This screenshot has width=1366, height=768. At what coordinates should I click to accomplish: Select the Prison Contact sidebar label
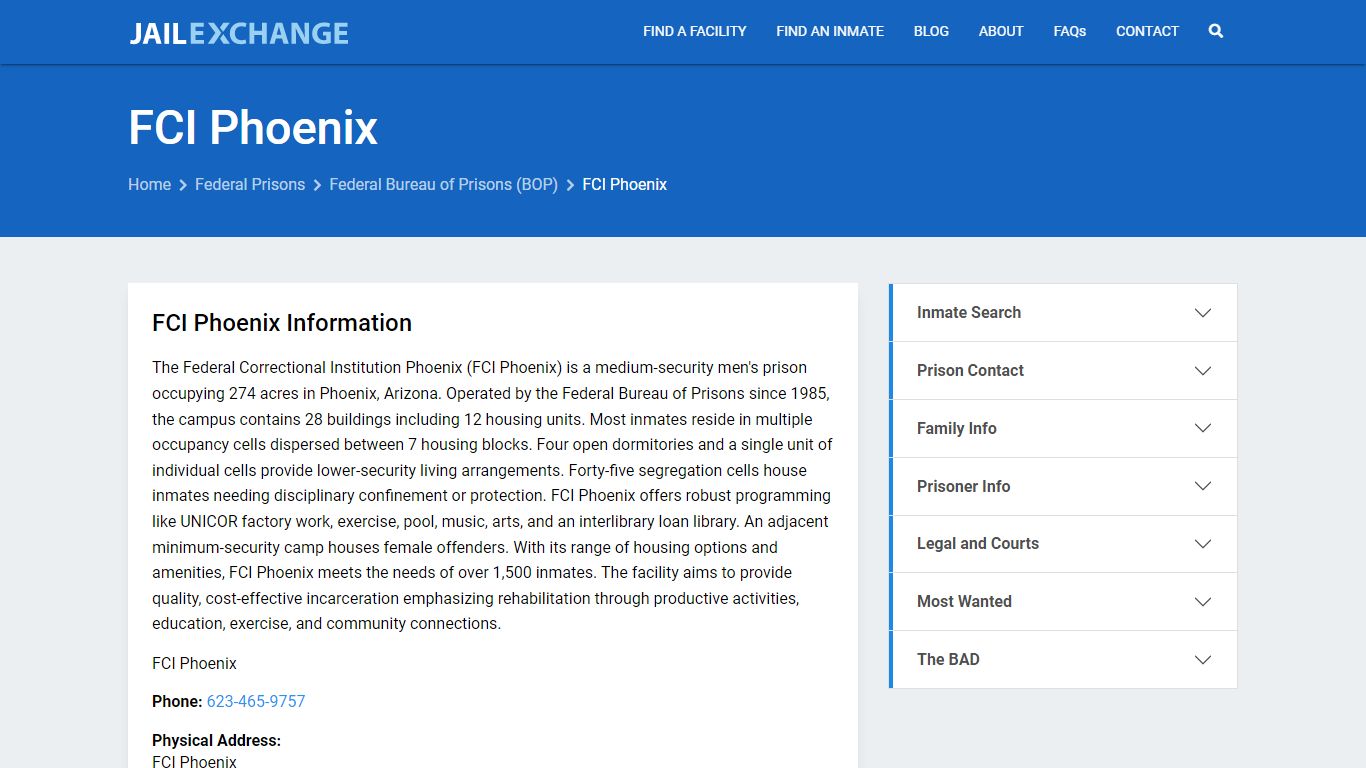click(970, 370)
